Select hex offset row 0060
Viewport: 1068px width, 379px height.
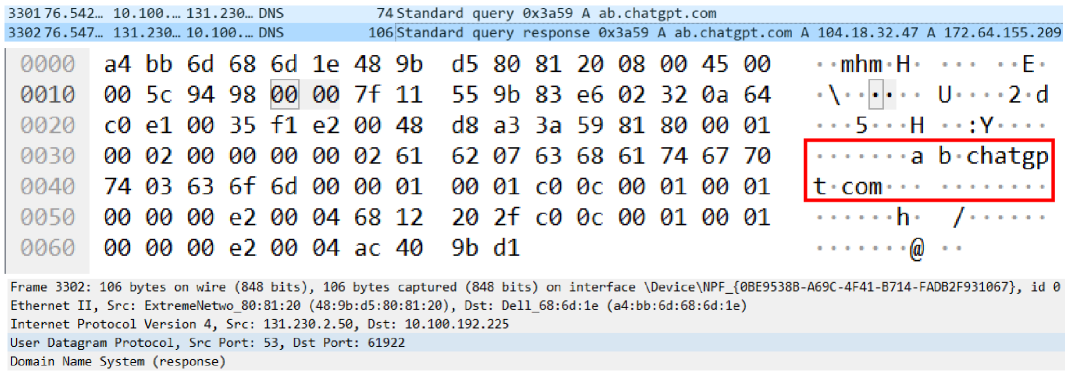pyautogui.click(x=48, y=248)
